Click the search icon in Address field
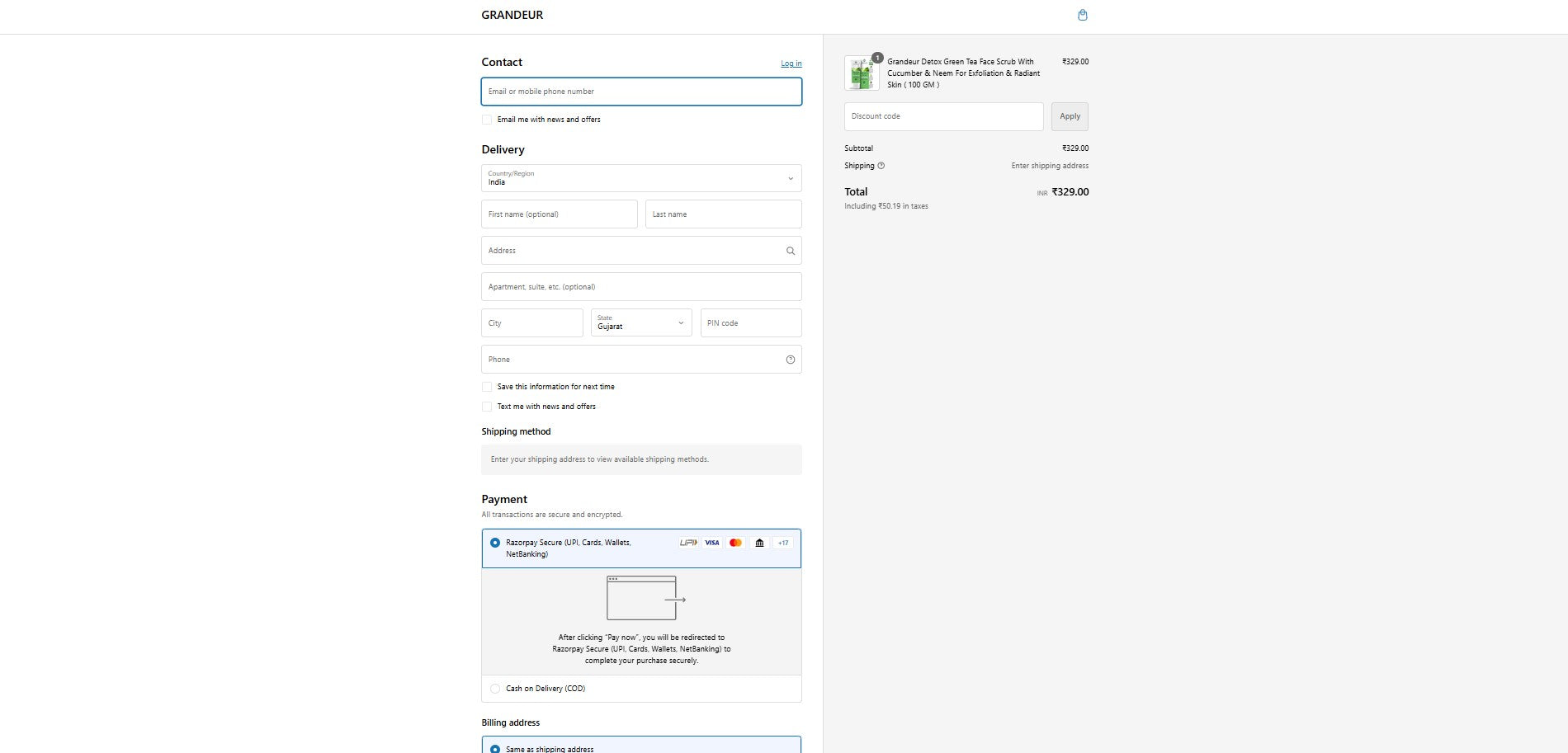 [x=790, y=251]
